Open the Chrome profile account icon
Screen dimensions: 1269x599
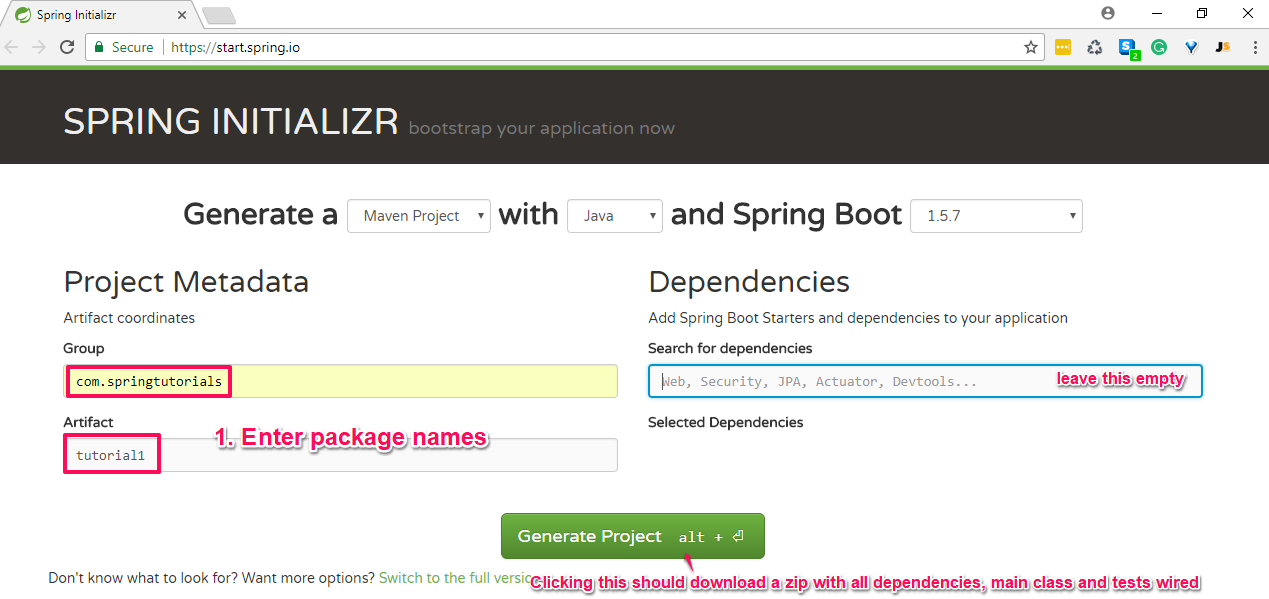point(1107,13)
